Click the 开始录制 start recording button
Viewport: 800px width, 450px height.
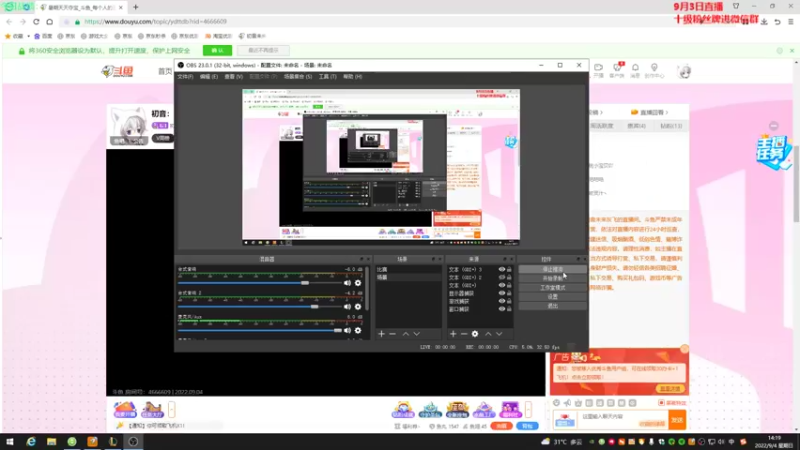tap(553, 279)
